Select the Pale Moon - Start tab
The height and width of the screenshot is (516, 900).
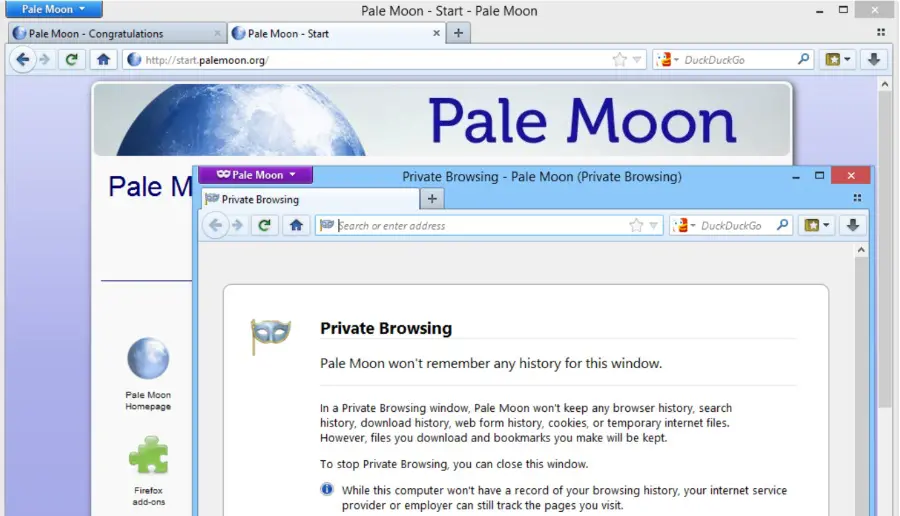[x=337, y=33]
